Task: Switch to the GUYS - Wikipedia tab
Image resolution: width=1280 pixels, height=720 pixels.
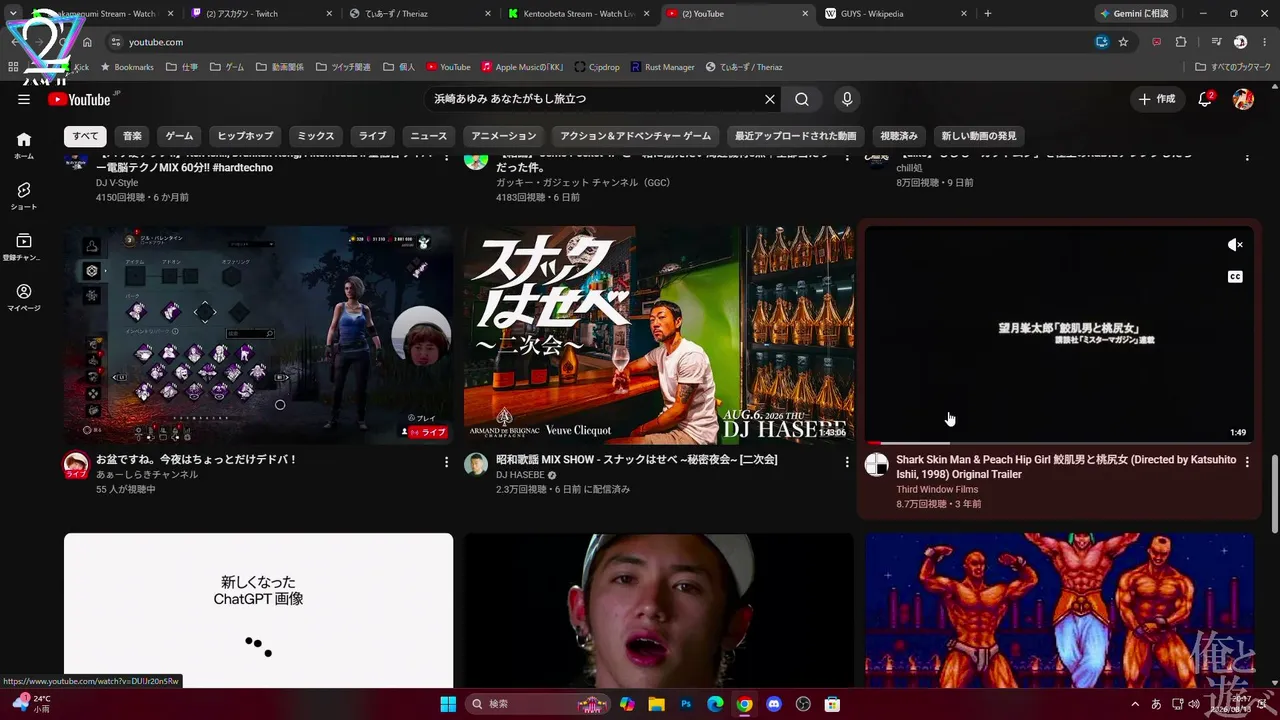Action: [x=896, y=14]
